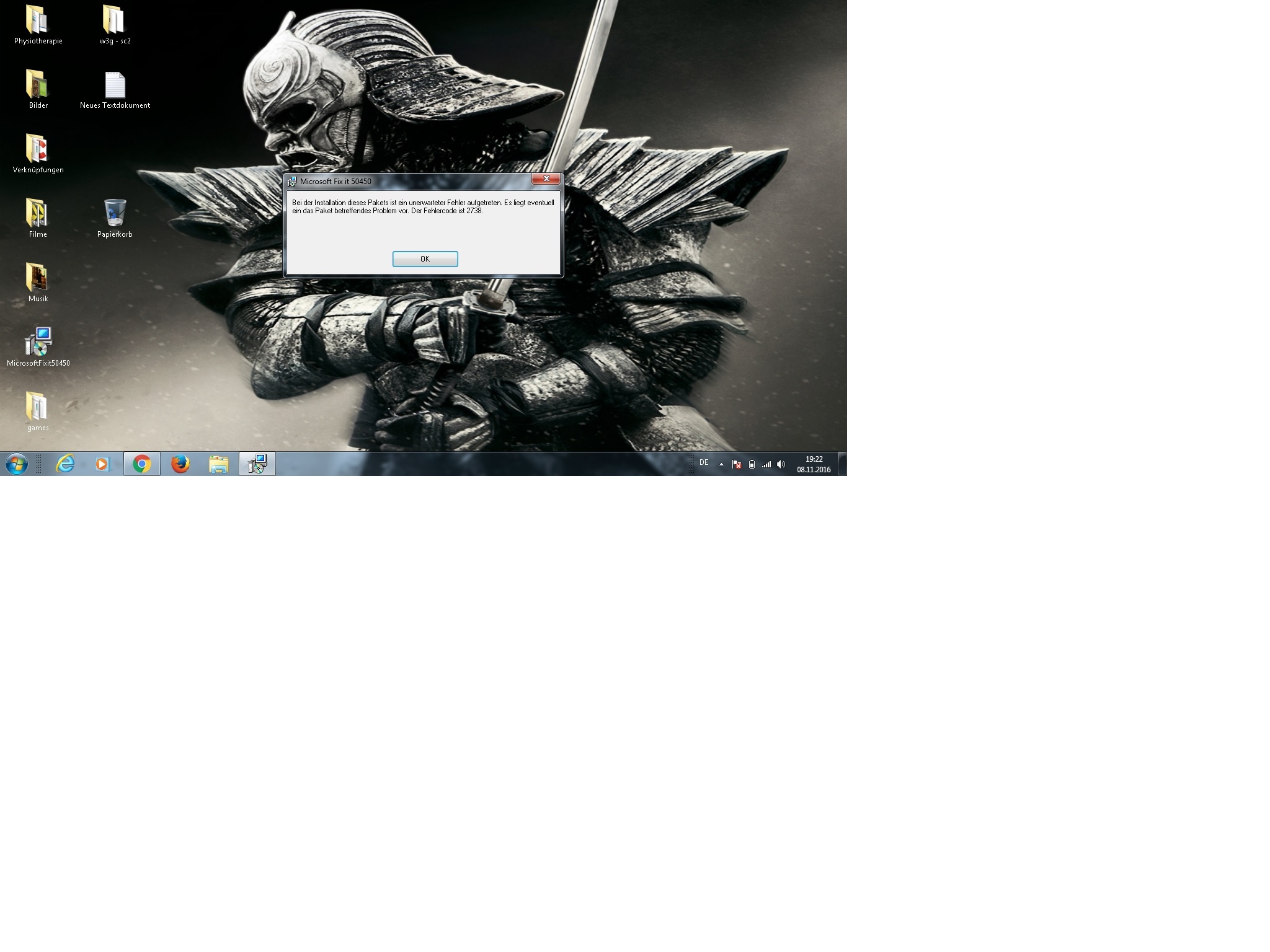Screen dimensions: 1270x952
Task: Switch to Google Chrome in taskbar
Action: (x=142, y=464)
